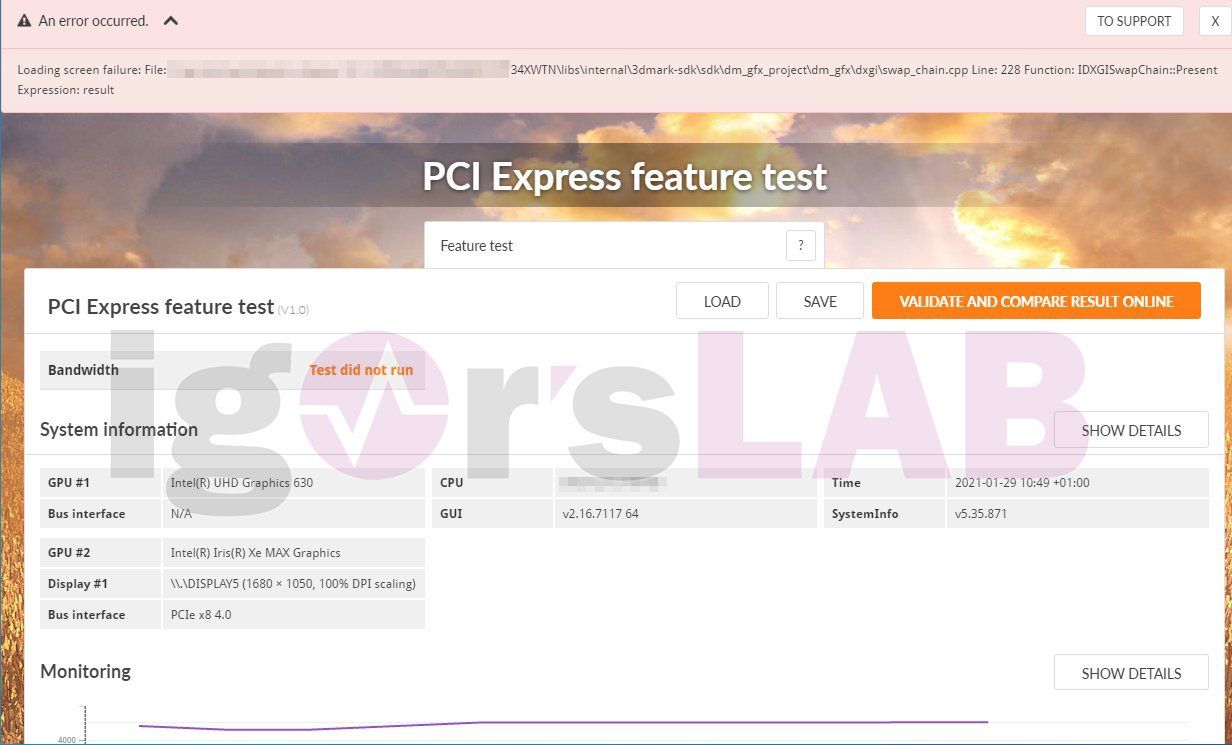Select the DISPLAY5 resolution text
This screenshot has height=745, width=1232.
point(293,584)
